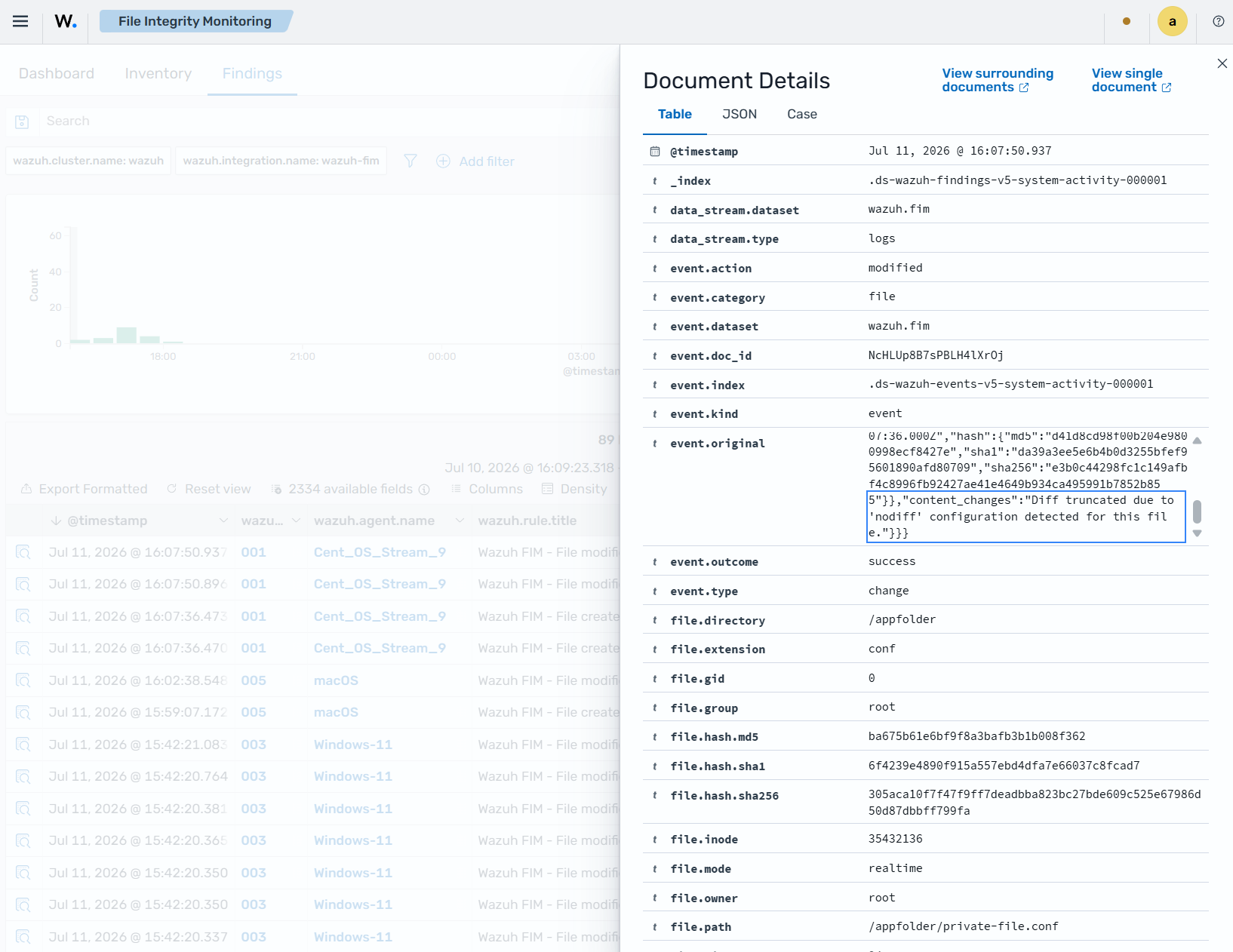Click the /appfolder/private-file.conf value
The width and height of the screenshot is (1233, 952).
click(x=963, y=926)
